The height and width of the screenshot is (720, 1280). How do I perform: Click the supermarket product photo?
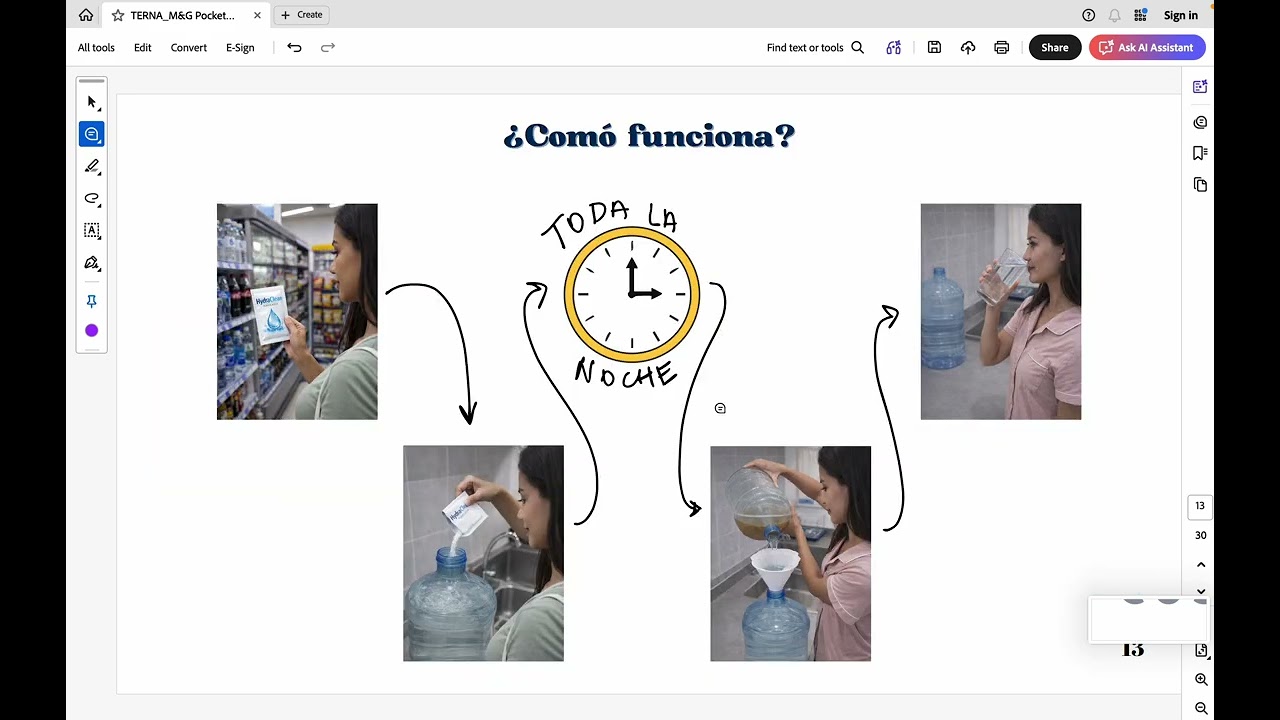click(297, 311)
